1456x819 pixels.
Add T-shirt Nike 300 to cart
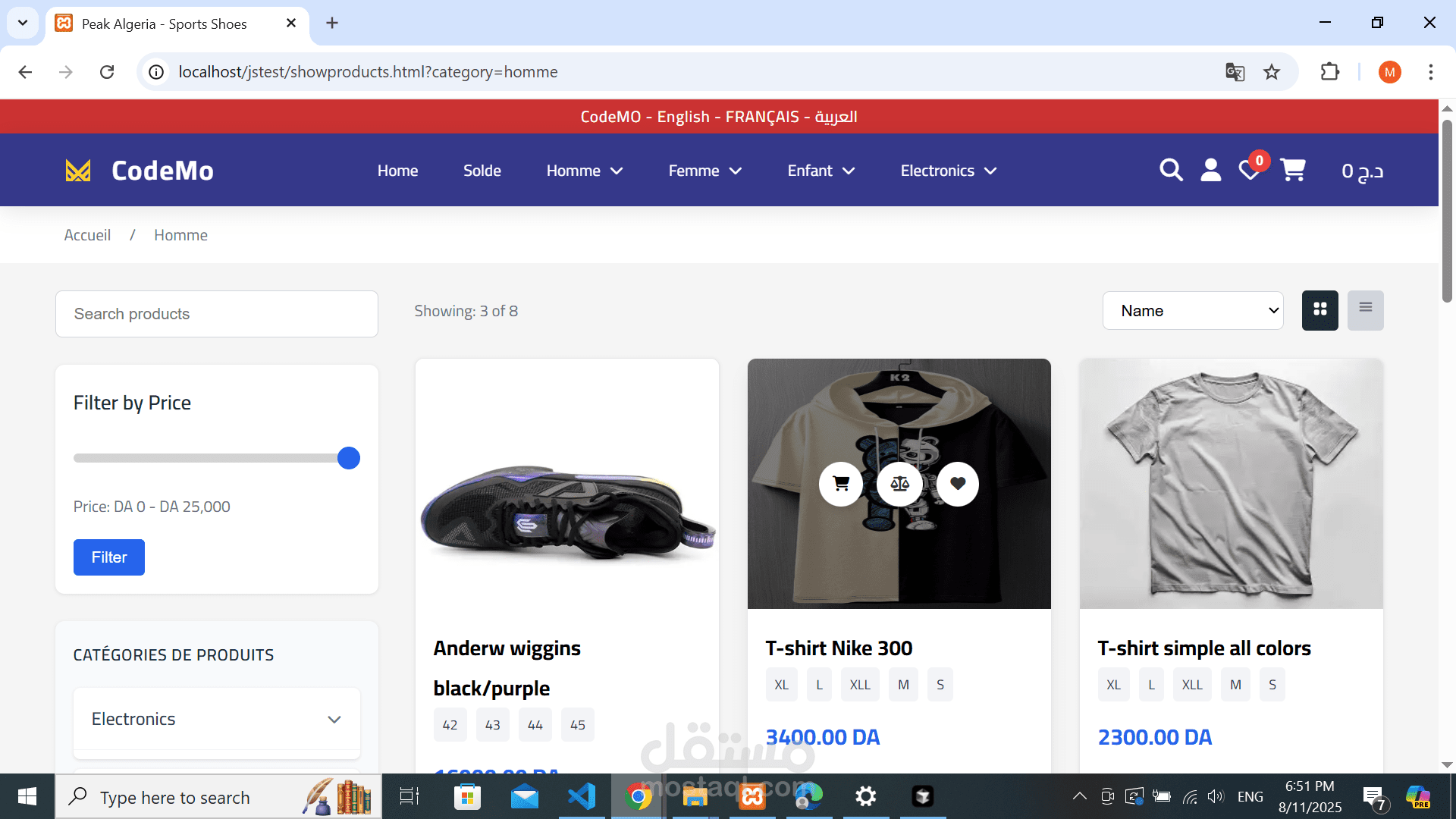coord(841,484)
